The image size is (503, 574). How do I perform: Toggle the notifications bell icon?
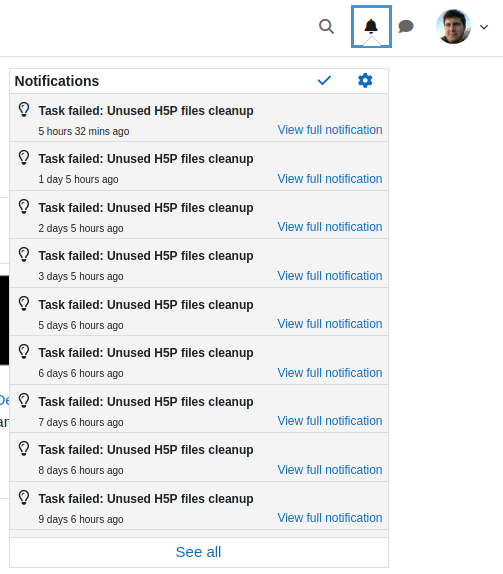pos(371,26)
